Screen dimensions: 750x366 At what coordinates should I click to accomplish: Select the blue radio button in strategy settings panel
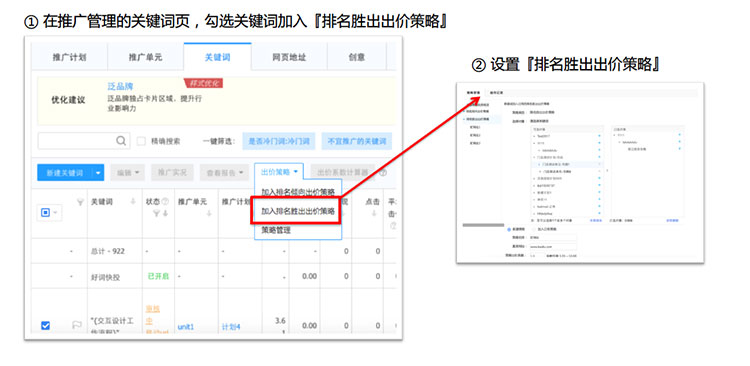[x=509, y=229]
